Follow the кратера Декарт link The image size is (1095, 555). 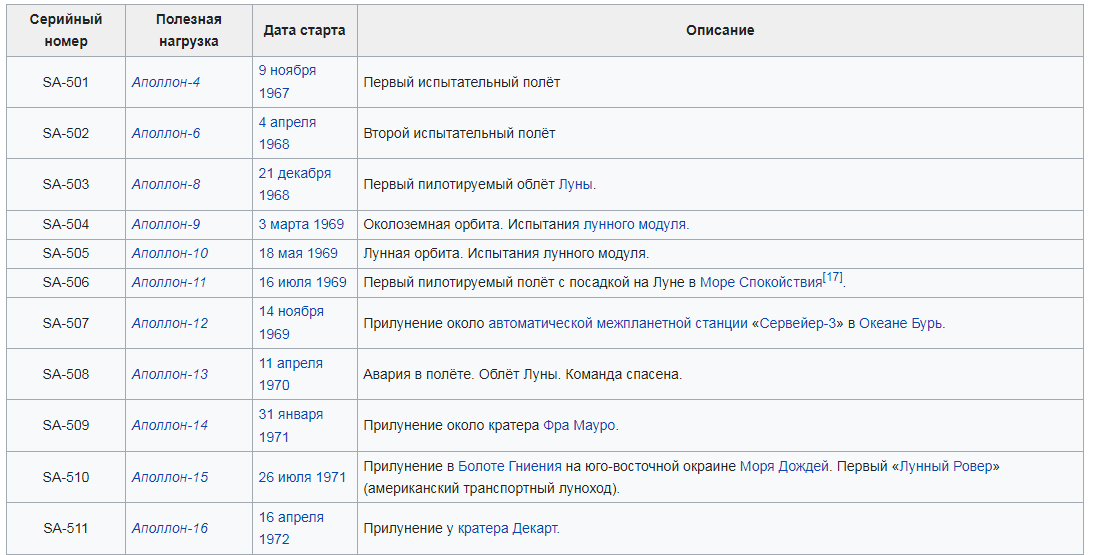[507, 528]
